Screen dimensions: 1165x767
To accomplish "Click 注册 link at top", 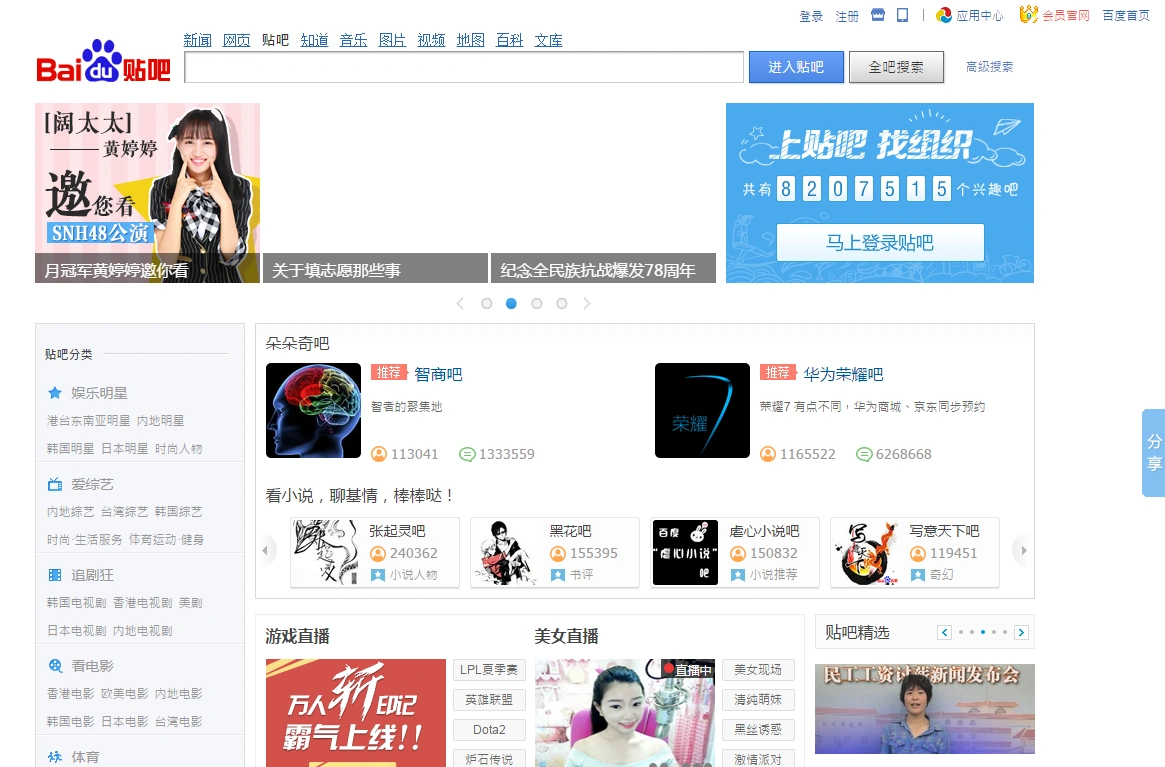I will coord(847,16).
